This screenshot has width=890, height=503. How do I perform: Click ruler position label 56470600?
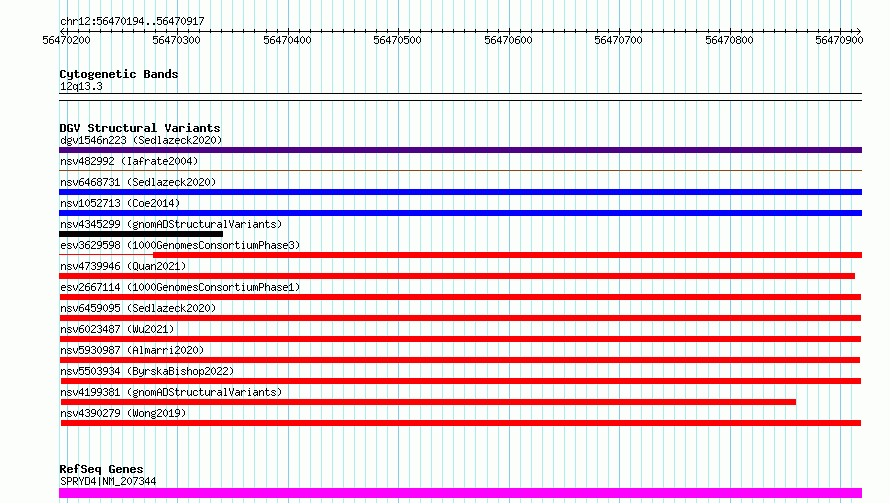pos(508,40)
